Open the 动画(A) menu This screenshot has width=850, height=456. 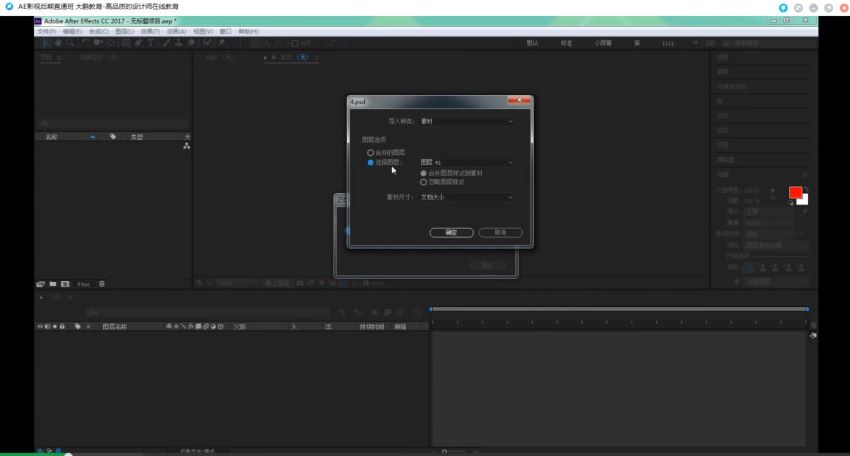click(x=176, y=31)
